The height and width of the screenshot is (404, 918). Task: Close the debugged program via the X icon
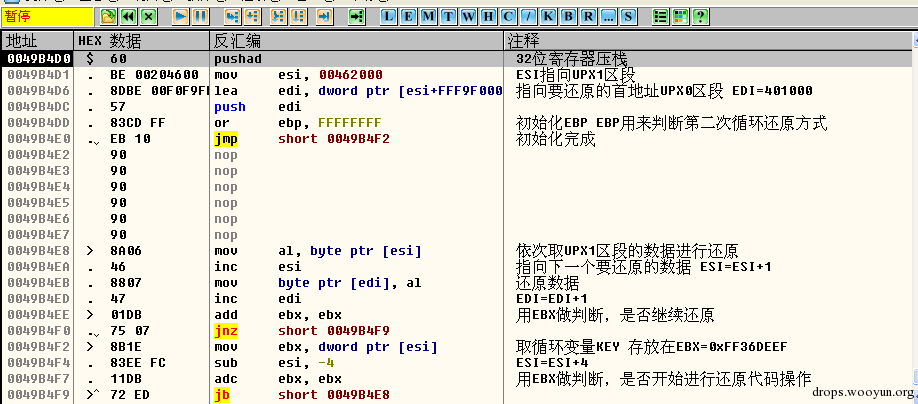148,17
